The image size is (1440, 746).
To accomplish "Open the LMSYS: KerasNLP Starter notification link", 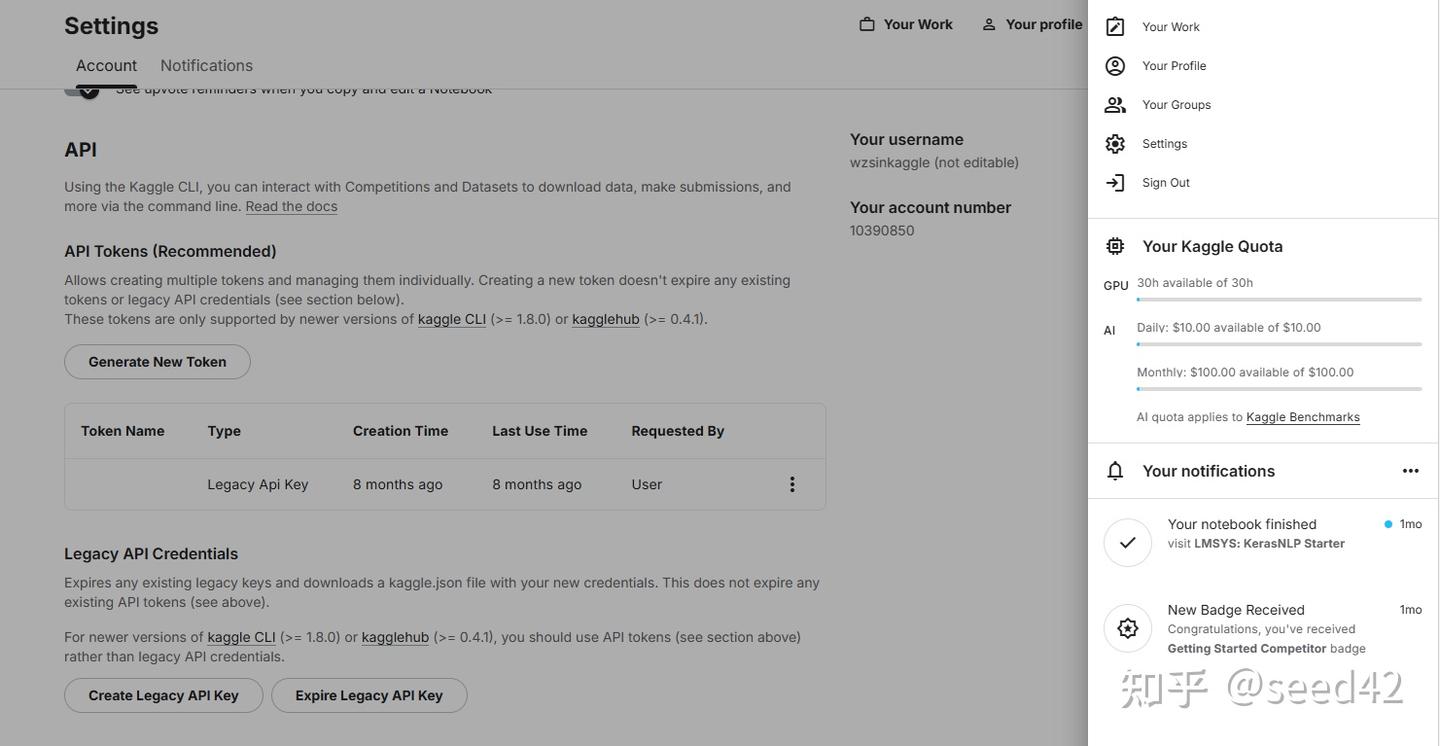I will [x=1269, y=544].
